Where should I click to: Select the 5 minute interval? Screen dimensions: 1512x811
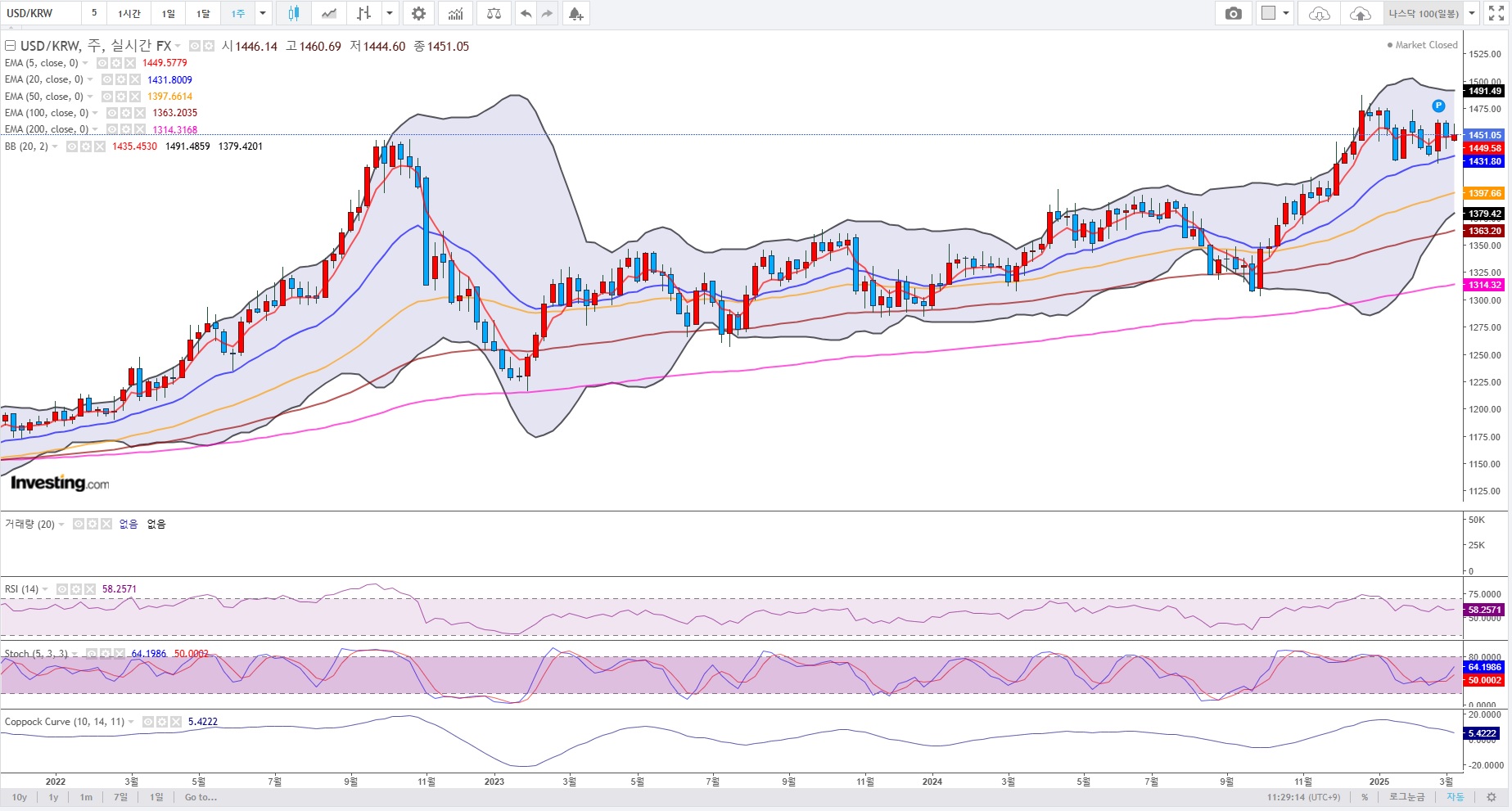click(x=94, y=13)
